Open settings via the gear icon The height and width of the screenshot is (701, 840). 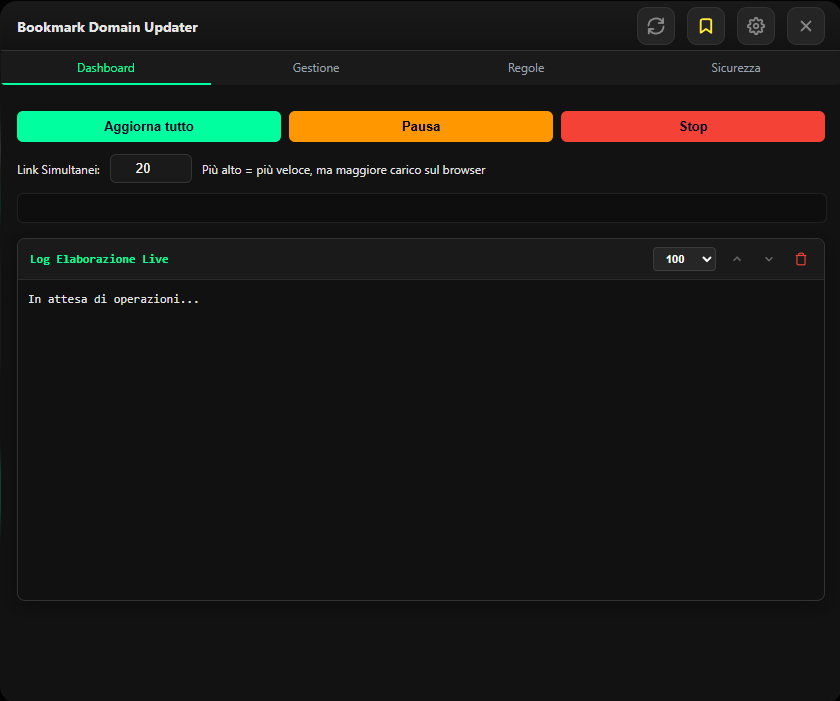[756, 26]
